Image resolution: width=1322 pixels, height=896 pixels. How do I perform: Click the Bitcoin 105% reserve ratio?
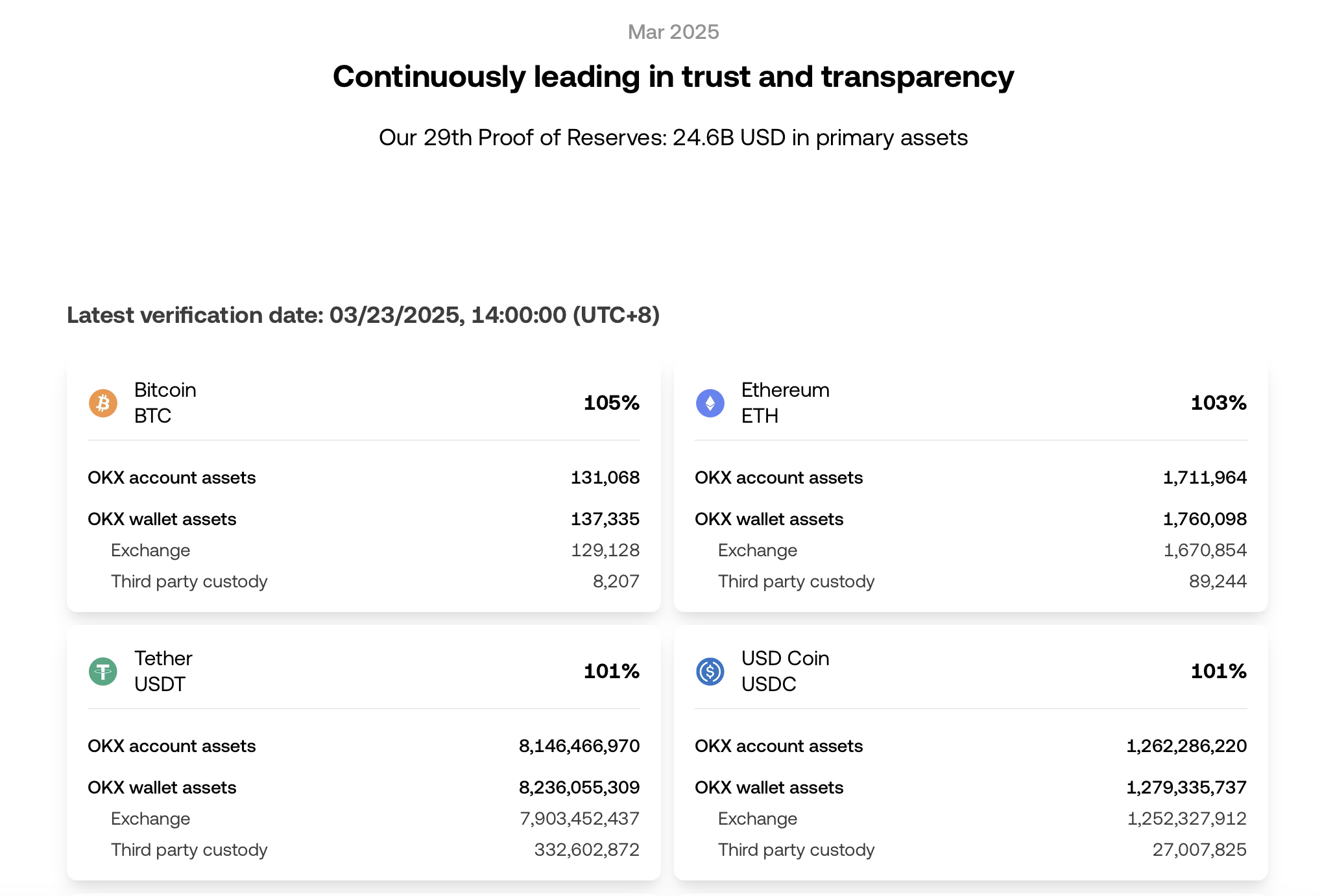611,403
